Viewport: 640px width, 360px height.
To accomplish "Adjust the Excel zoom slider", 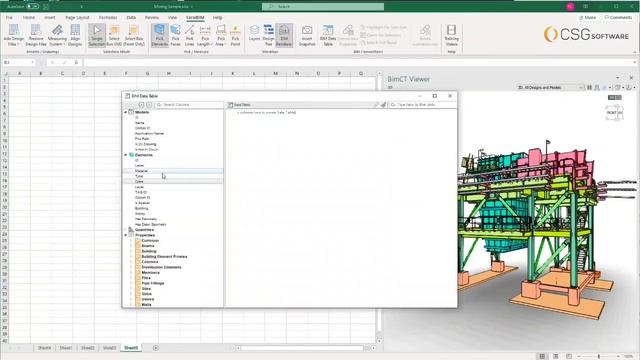I will (x=599, y=356).
